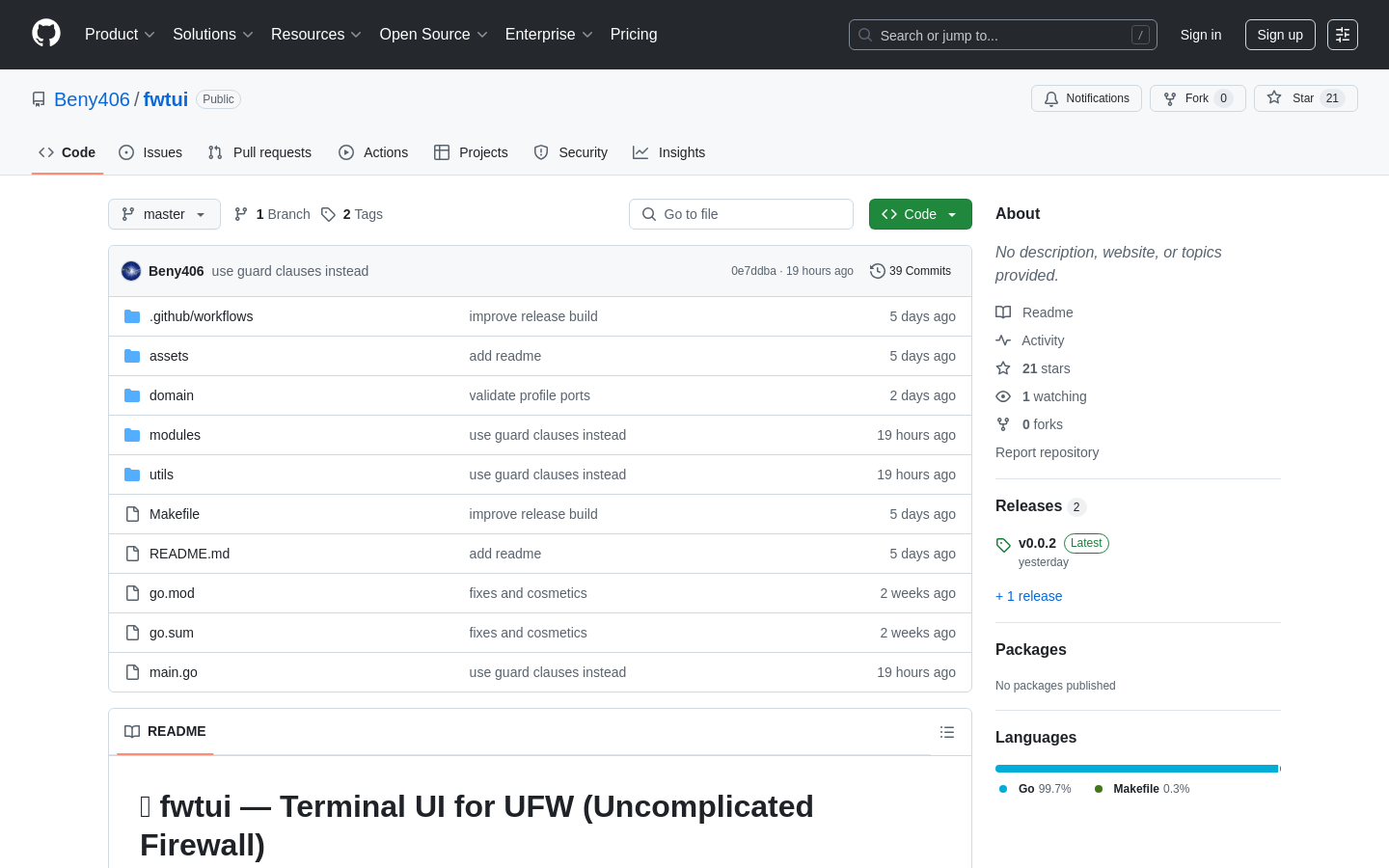Switch to the Actions tab
The height and width of the screenshot is (868, 1389).
373,152
